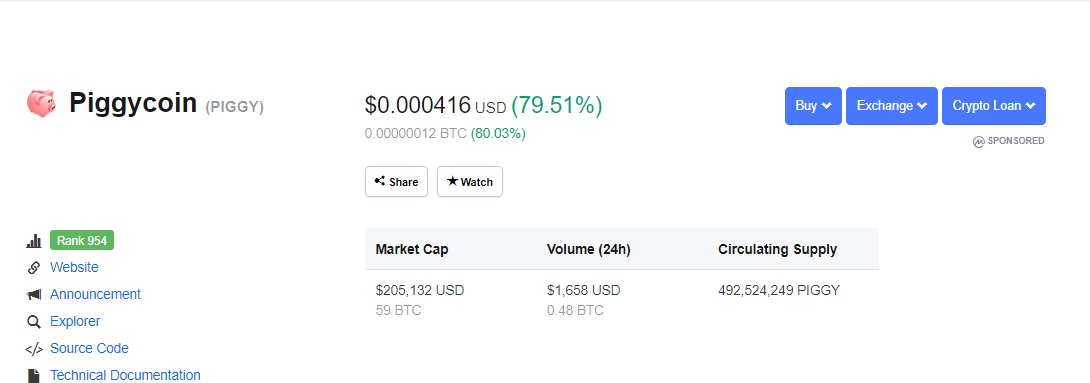This screenshot has width=1090, height=383.
Task: Expand the Crypto Loan dropdown
Action: coord(994,106)
